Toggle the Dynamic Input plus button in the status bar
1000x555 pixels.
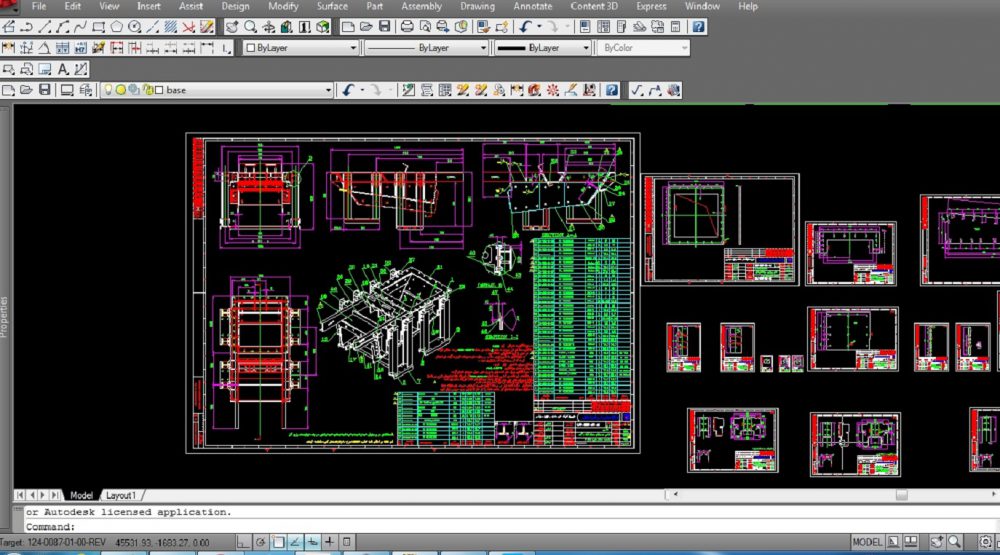[x=329, y=542]
